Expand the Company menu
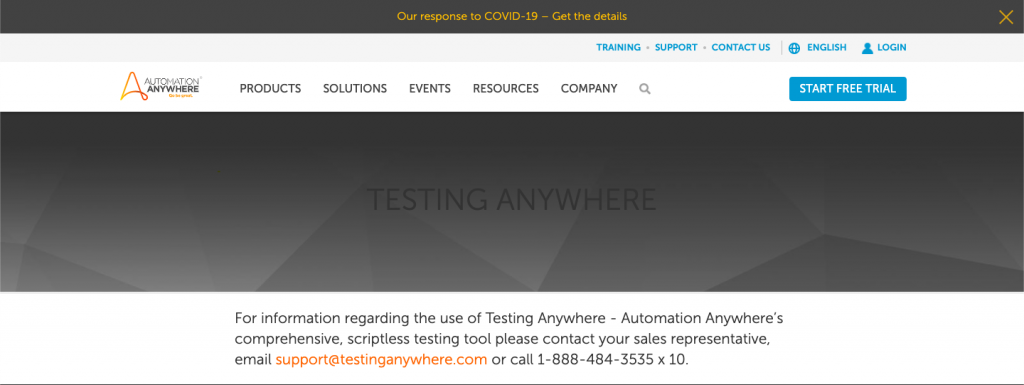 589,89
